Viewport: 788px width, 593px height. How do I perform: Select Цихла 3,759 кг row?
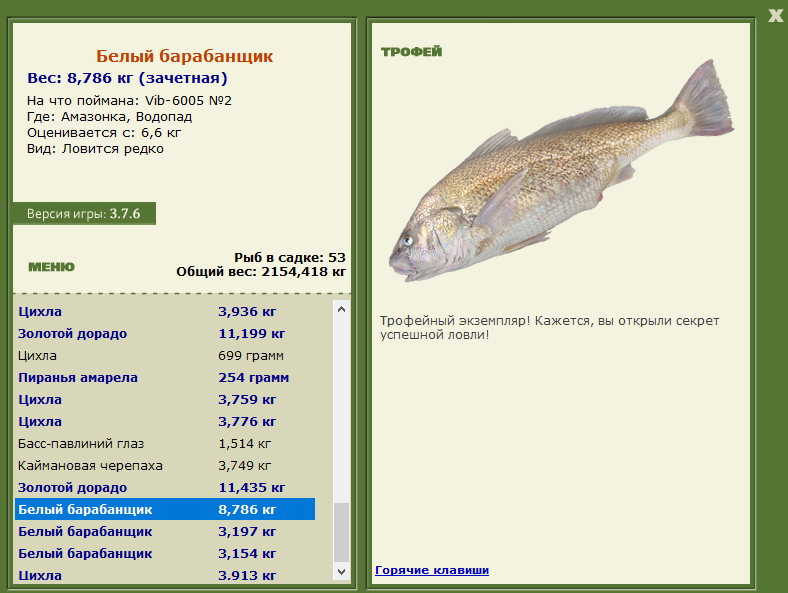pyautogui.click(x=165, y=400)
